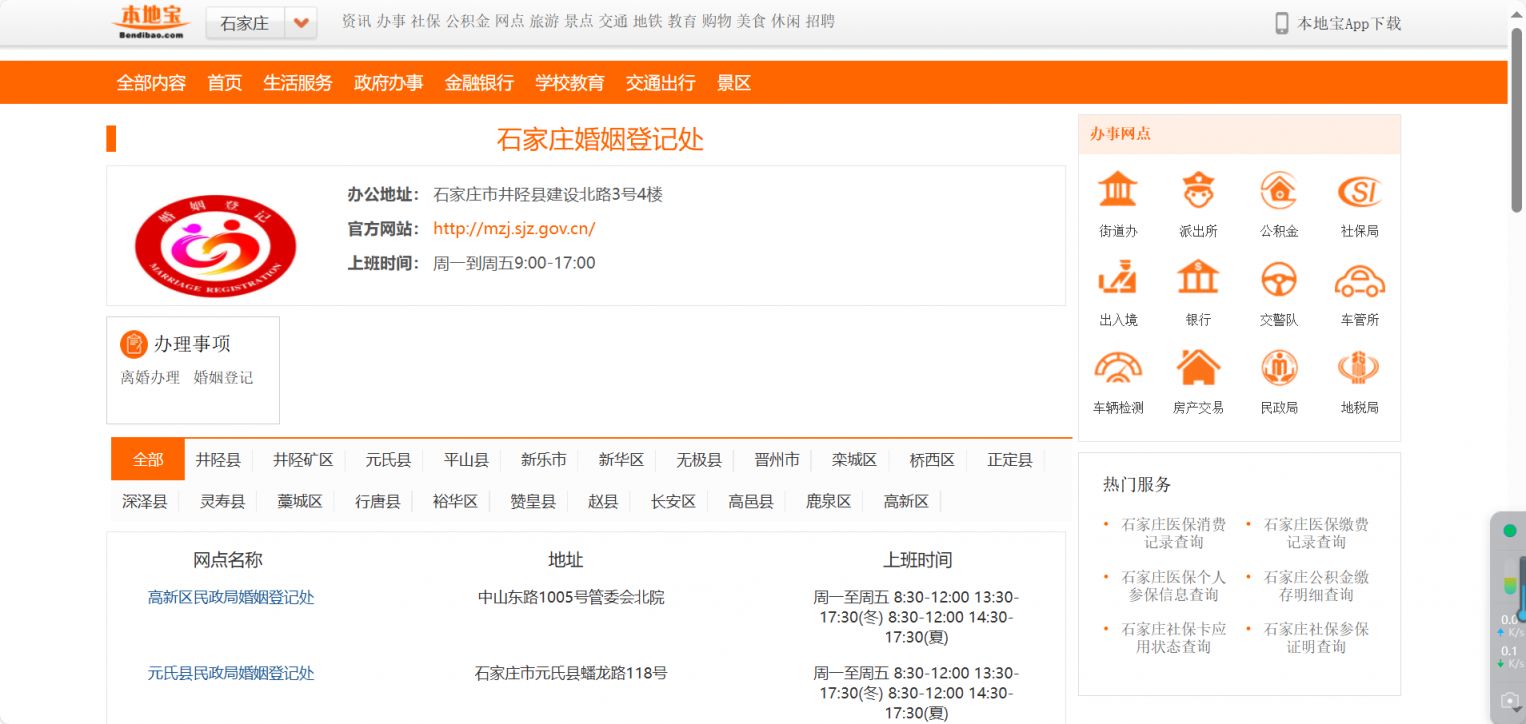Select the 桥西区 district tab
The image size is (1526, 724).
point(931,460)
